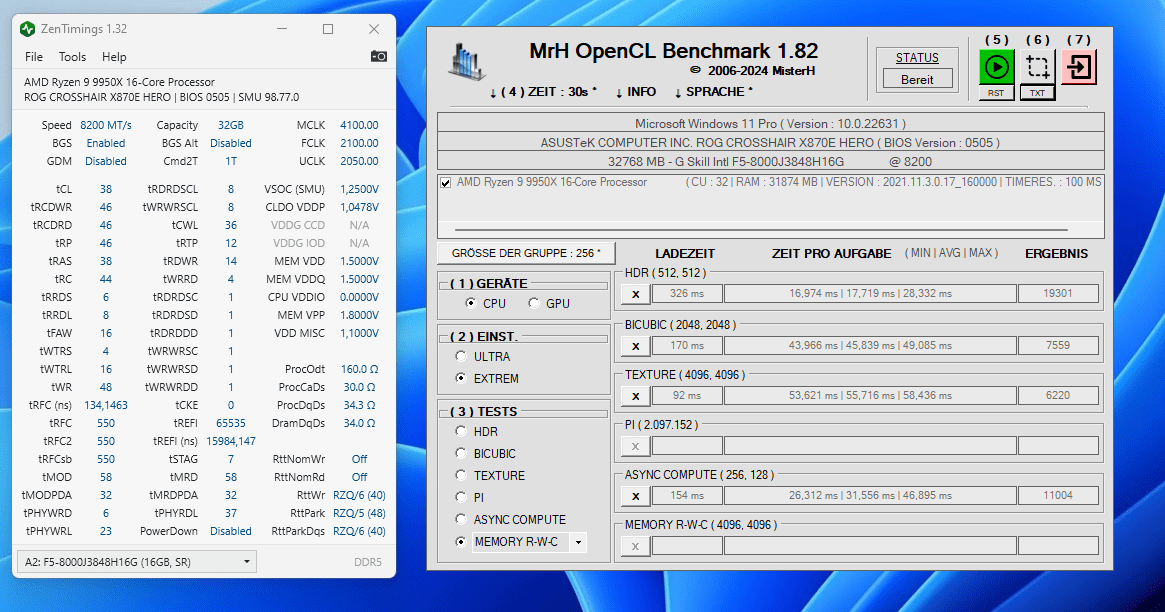Open the SPRACHE language dropdown
The image size is (1165, 612).
(x=713, y=92)
